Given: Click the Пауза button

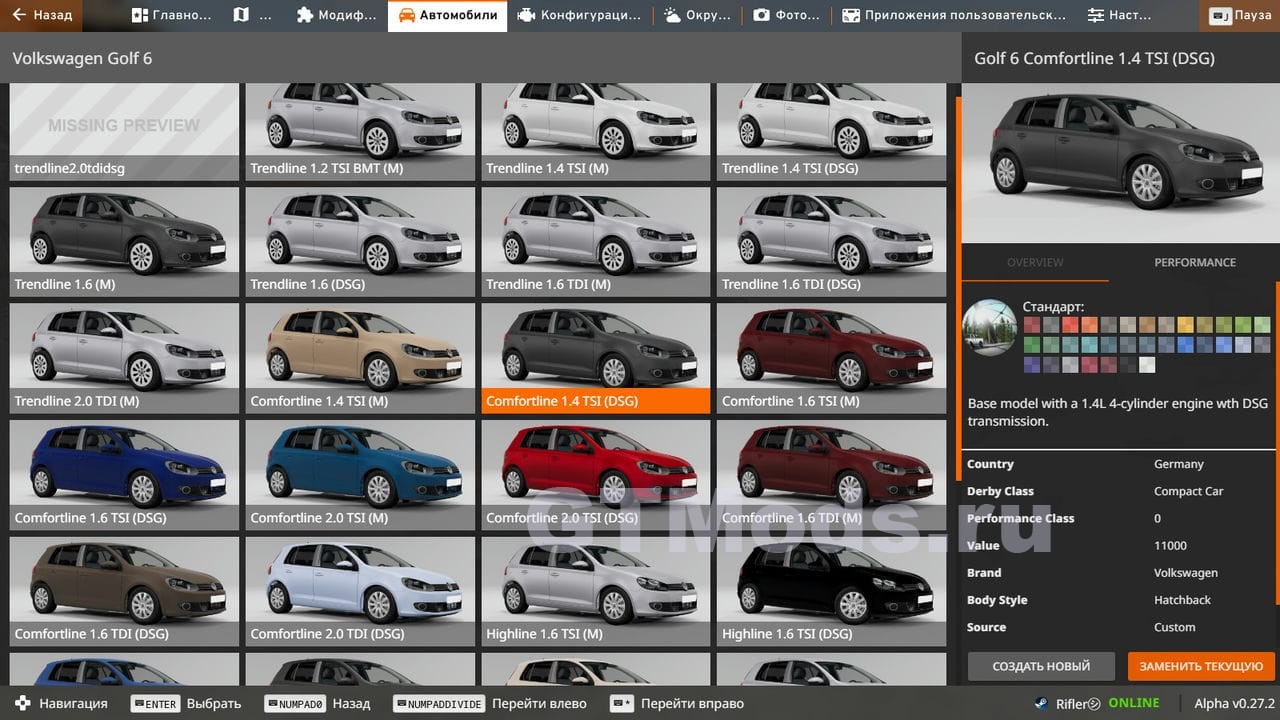Looking at the screenshot, I should coord(1241,16).
